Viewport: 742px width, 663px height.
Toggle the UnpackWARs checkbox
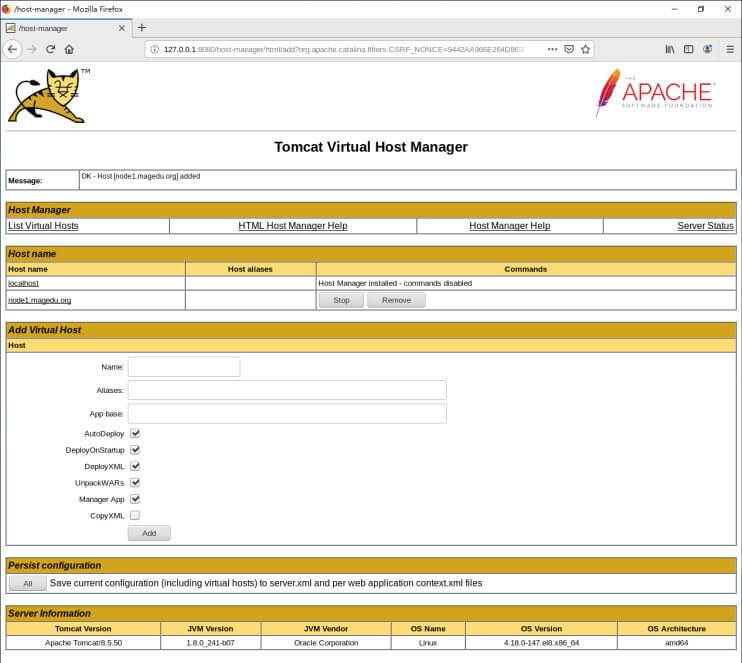(x=135, y=483)
